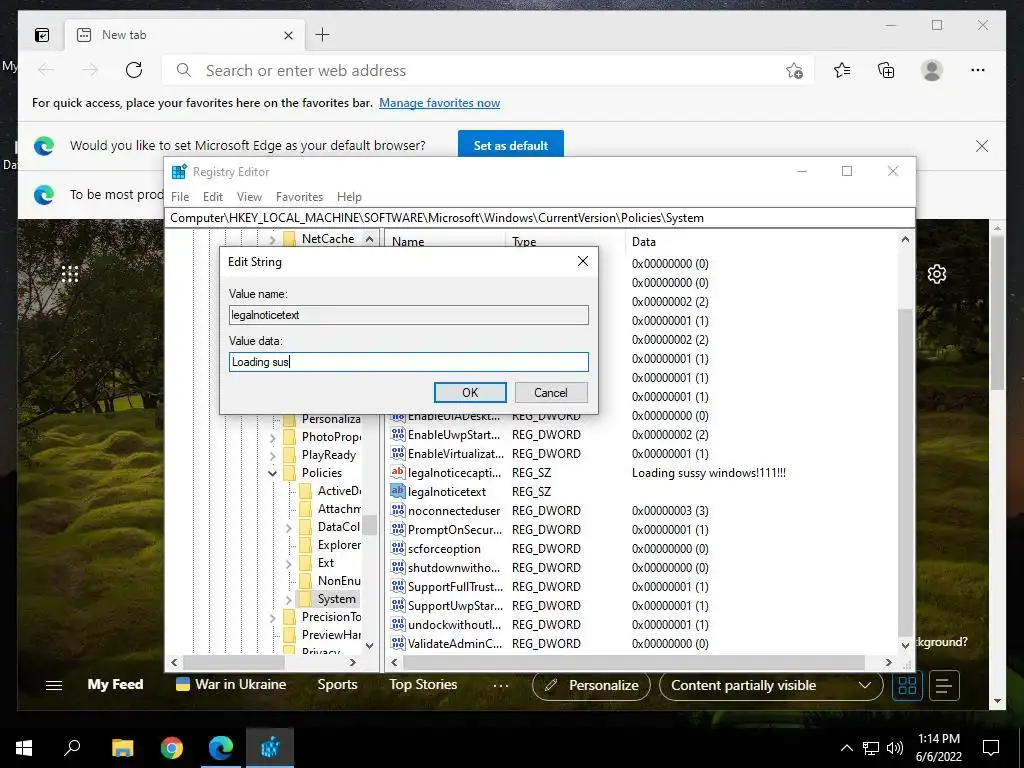1024x768 pixels.
Task: Expand the System tree node
Action: [x=289, y=600]
